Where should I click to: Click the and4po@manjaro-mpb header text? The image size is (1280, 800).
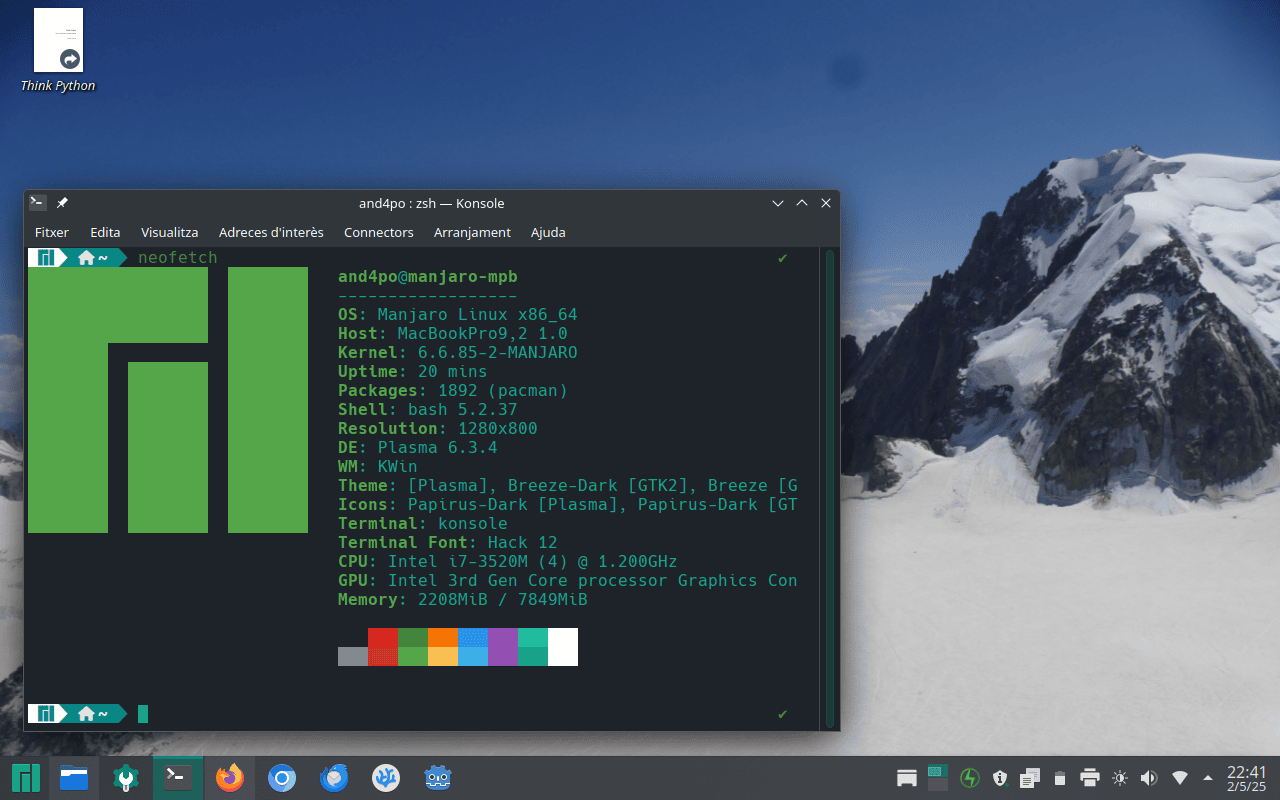(x=428, y=277)
